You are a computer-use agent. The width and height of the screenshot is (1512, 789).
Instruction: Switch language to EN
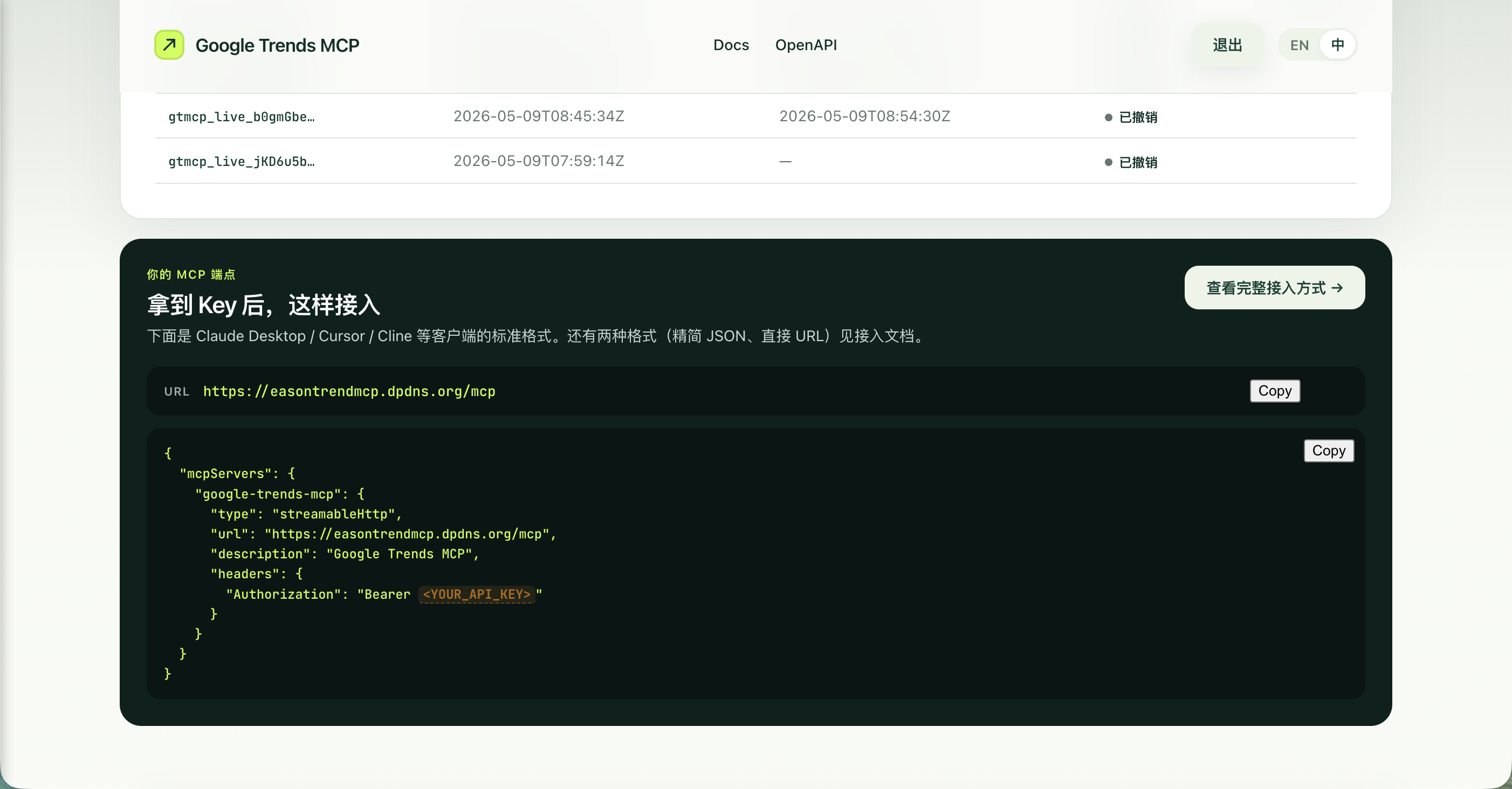[x=1300, y=45]
